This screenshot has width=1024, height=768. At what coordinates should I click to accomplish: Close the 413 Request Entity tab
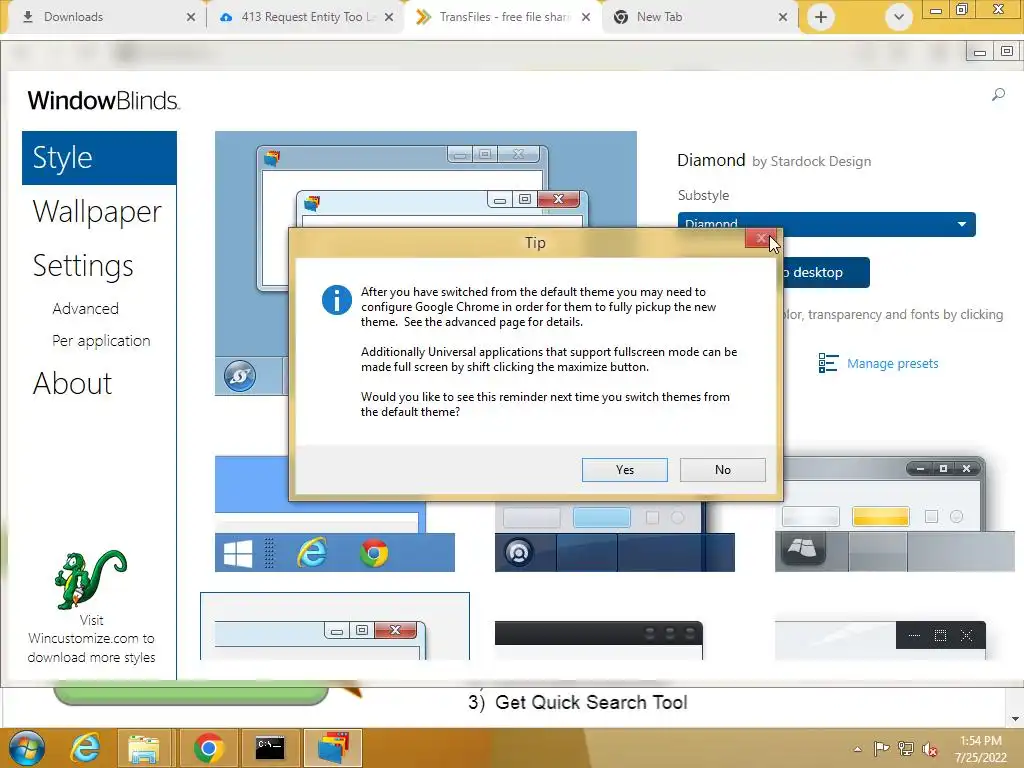389,17
